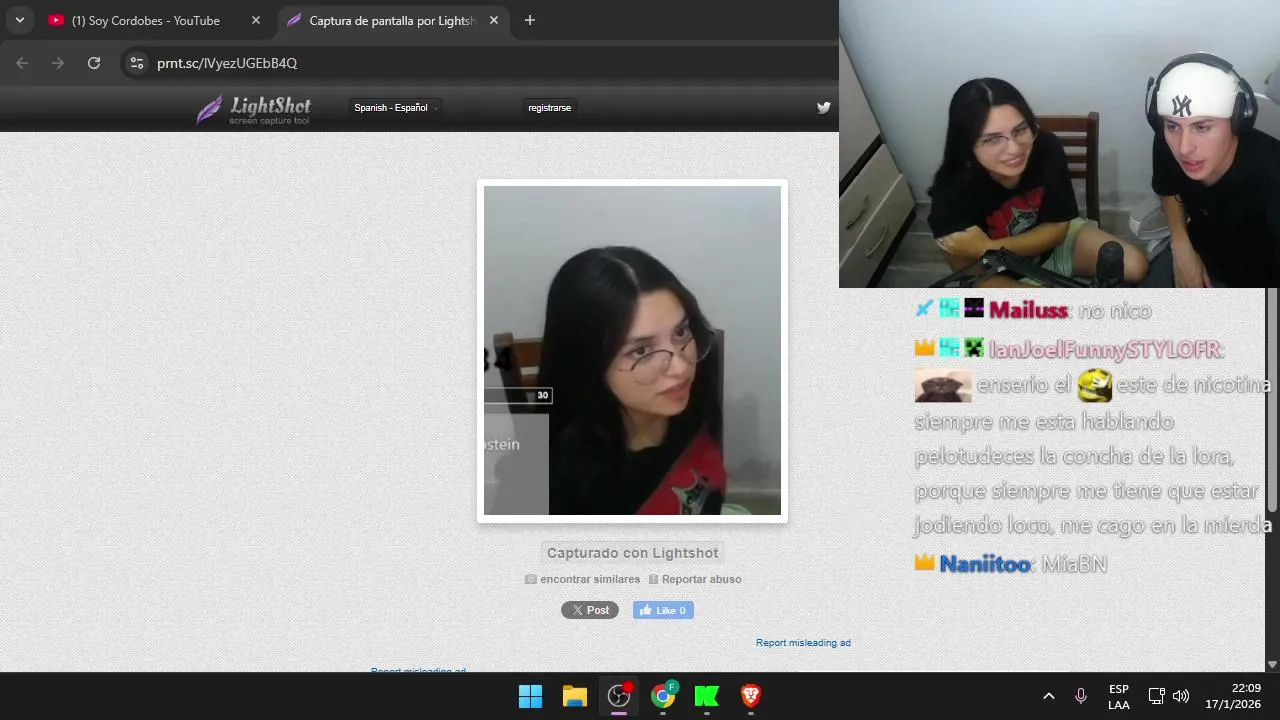Click the Capturado con Lightshot label
Viewport: 1280px width, 720px height.
point(633,553)
